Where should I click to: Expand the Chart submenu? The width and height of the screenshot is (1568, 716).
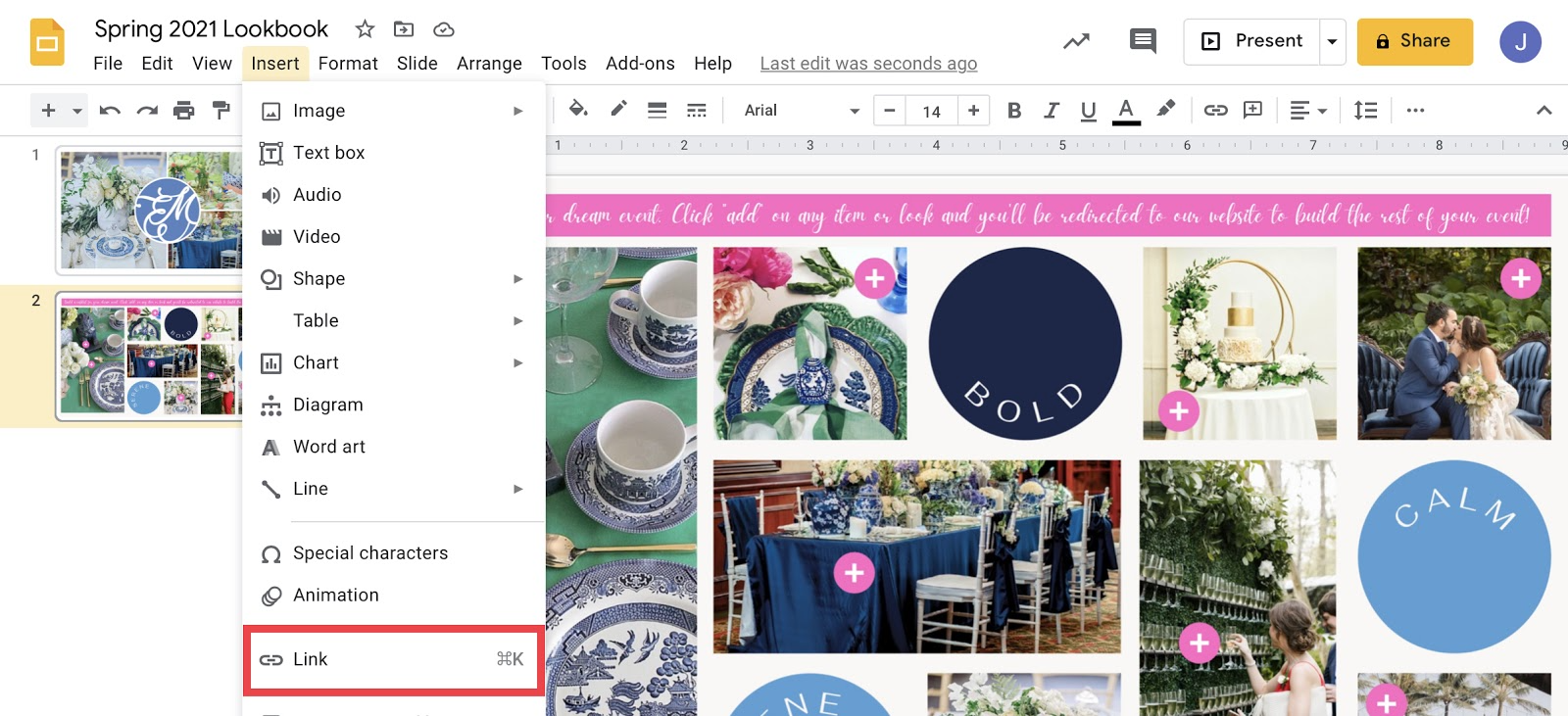(x=394, y=363)
